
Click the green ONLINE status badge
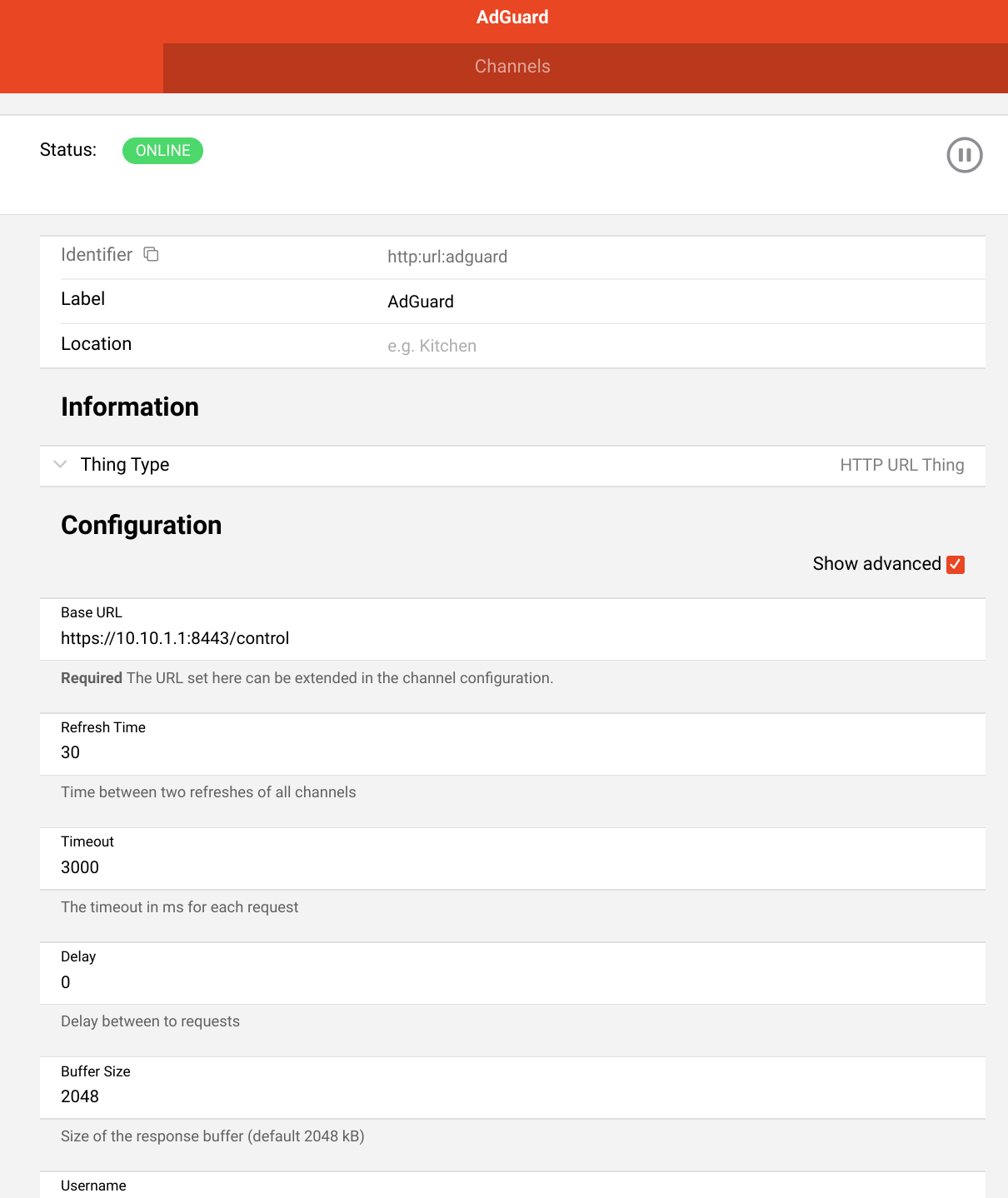[x=162, y=151]
